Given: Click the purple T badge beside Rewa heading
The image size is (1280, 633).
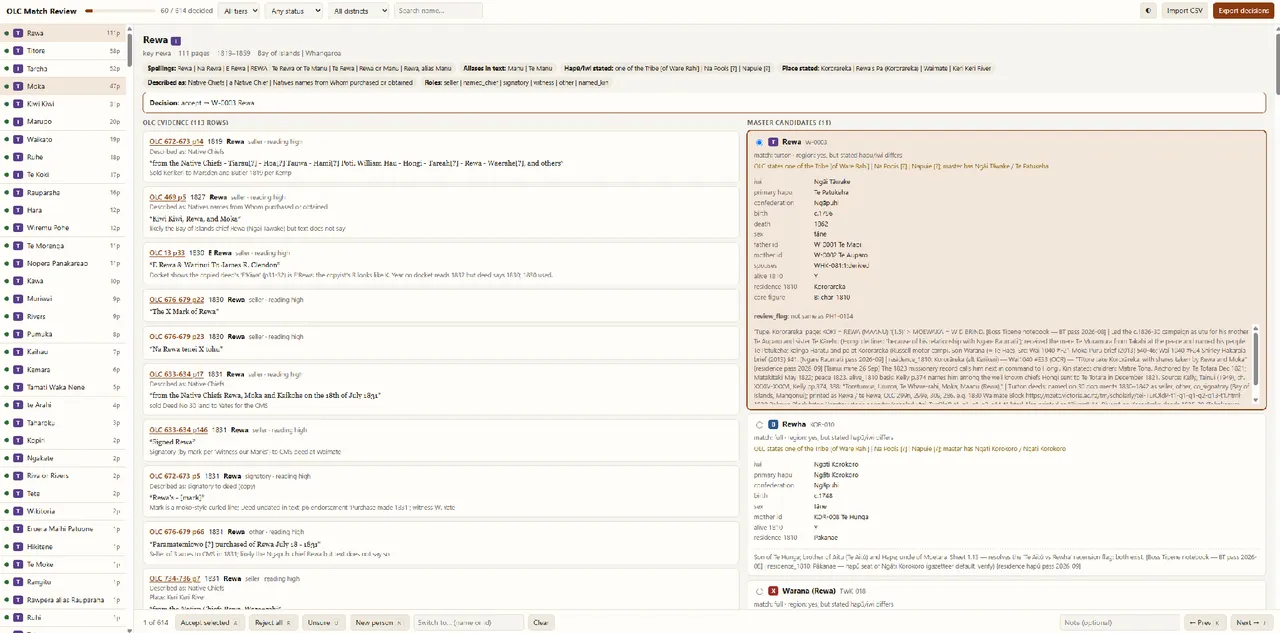Looking at the screenshot, I should pyautogui.click(x=176, y=41).
